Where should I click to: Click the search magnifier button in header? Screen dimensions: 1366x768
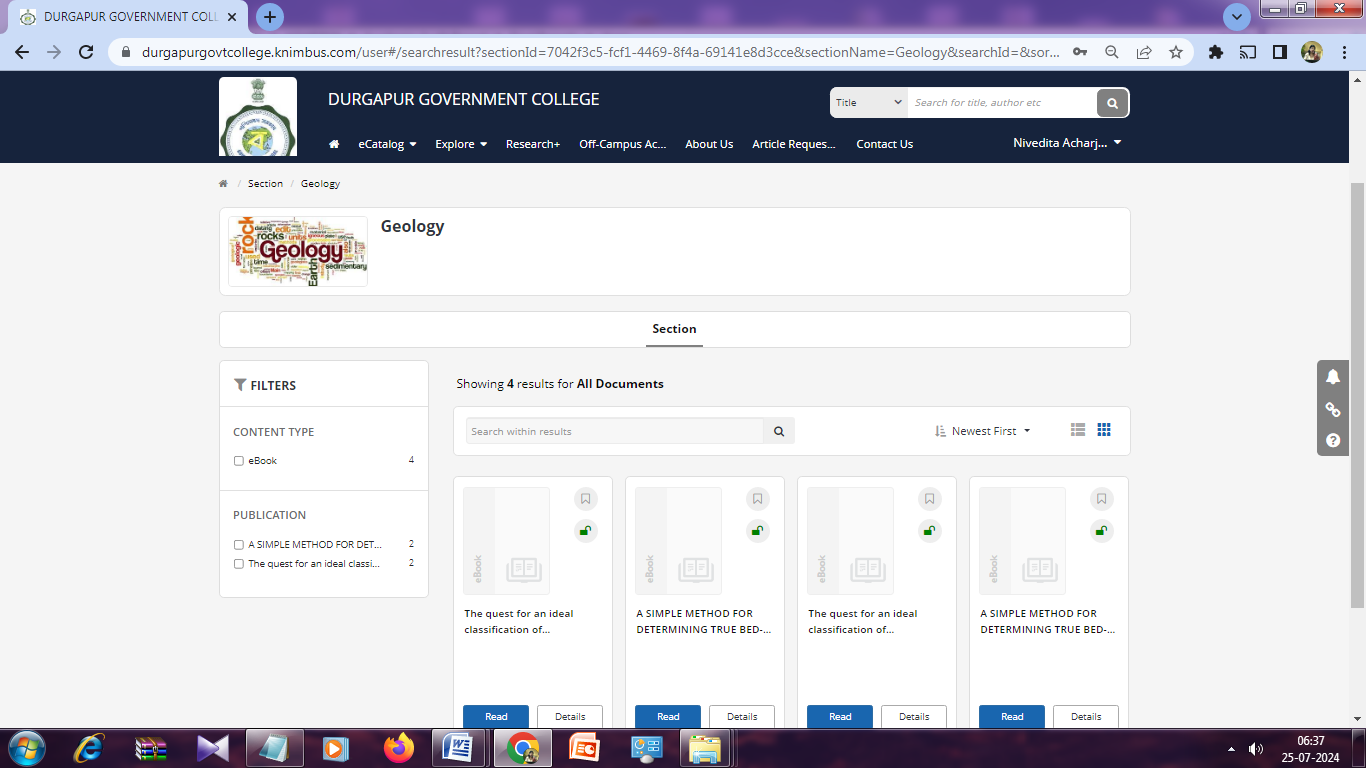pyautogui.click(x=1112, y=103)
